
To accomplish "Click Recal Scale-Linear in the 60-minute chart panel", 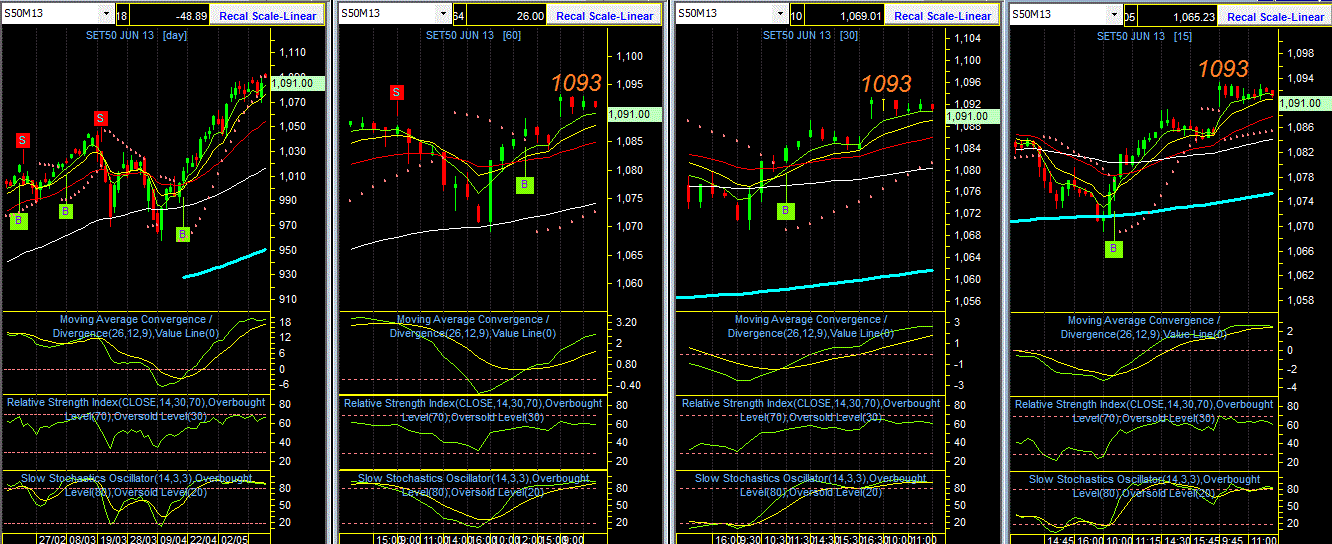I will (605, 16).
